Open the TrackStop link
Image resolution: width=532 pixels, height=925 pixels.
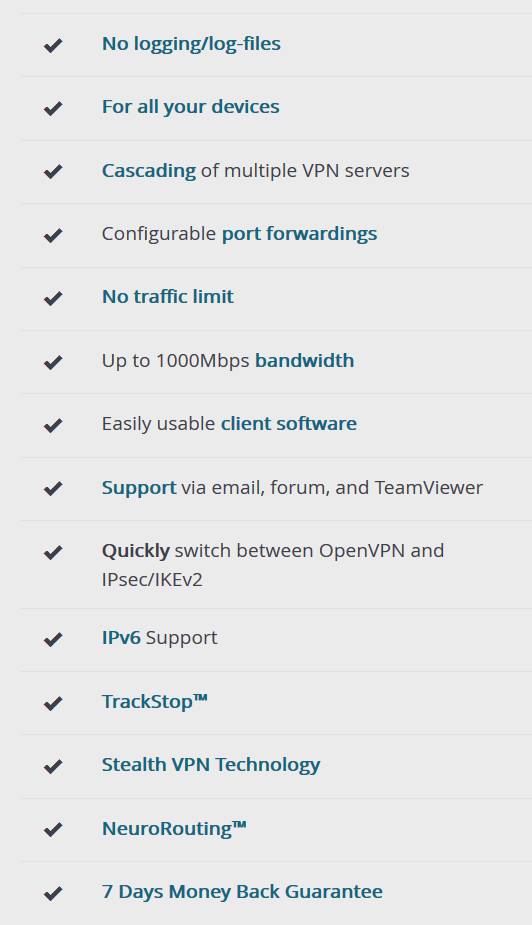[155, 701]
